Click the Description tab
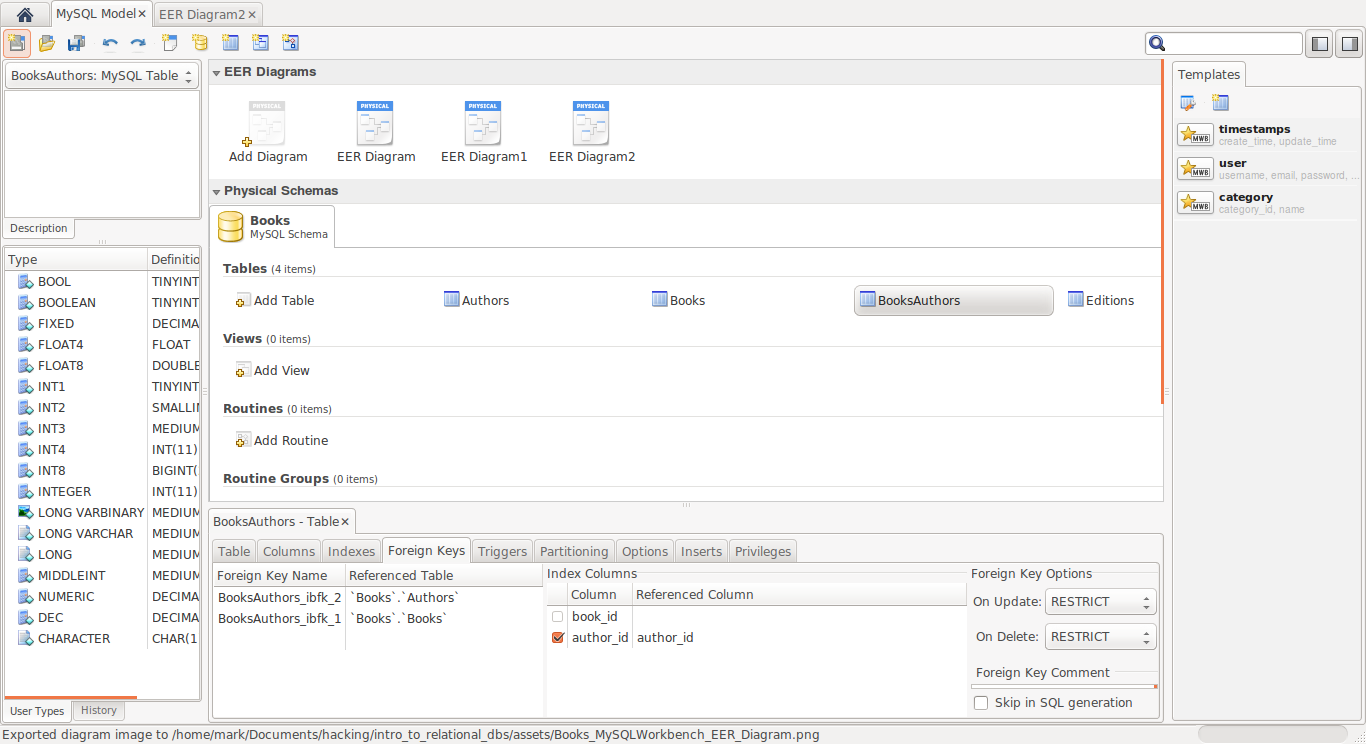The image size is (1366, 744). tap(38, 228)
